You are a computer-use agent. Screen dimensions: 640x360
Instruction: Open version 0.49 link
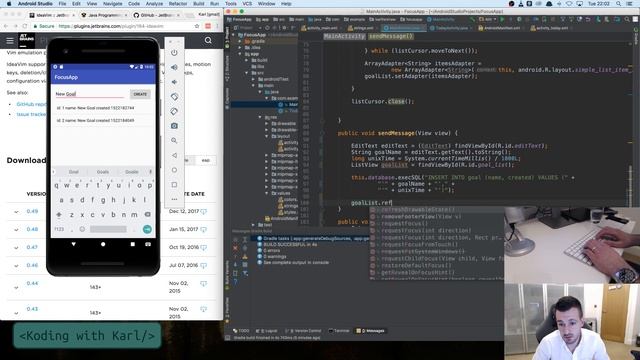point(32,211)
